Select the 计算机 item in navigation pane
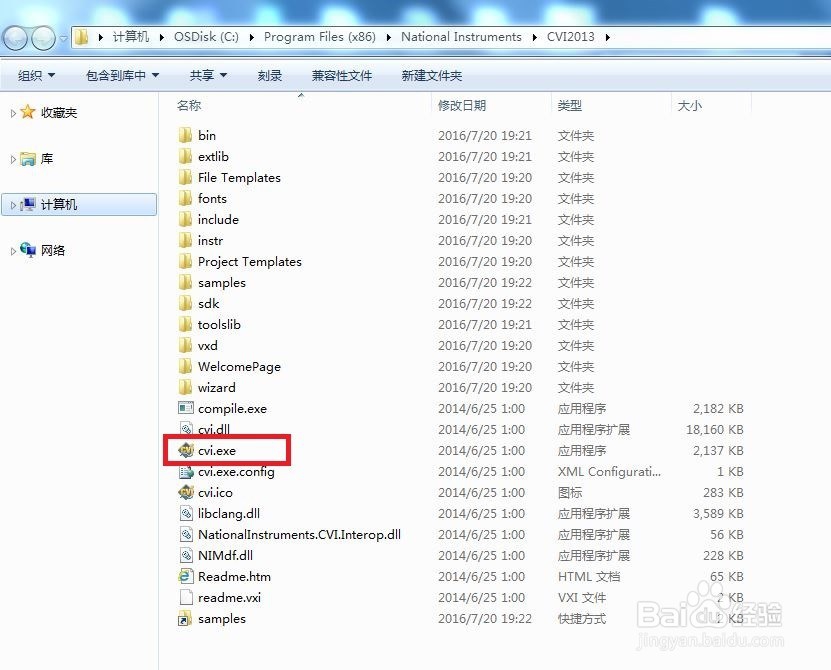The image size is (831, 670). (79, 205)
